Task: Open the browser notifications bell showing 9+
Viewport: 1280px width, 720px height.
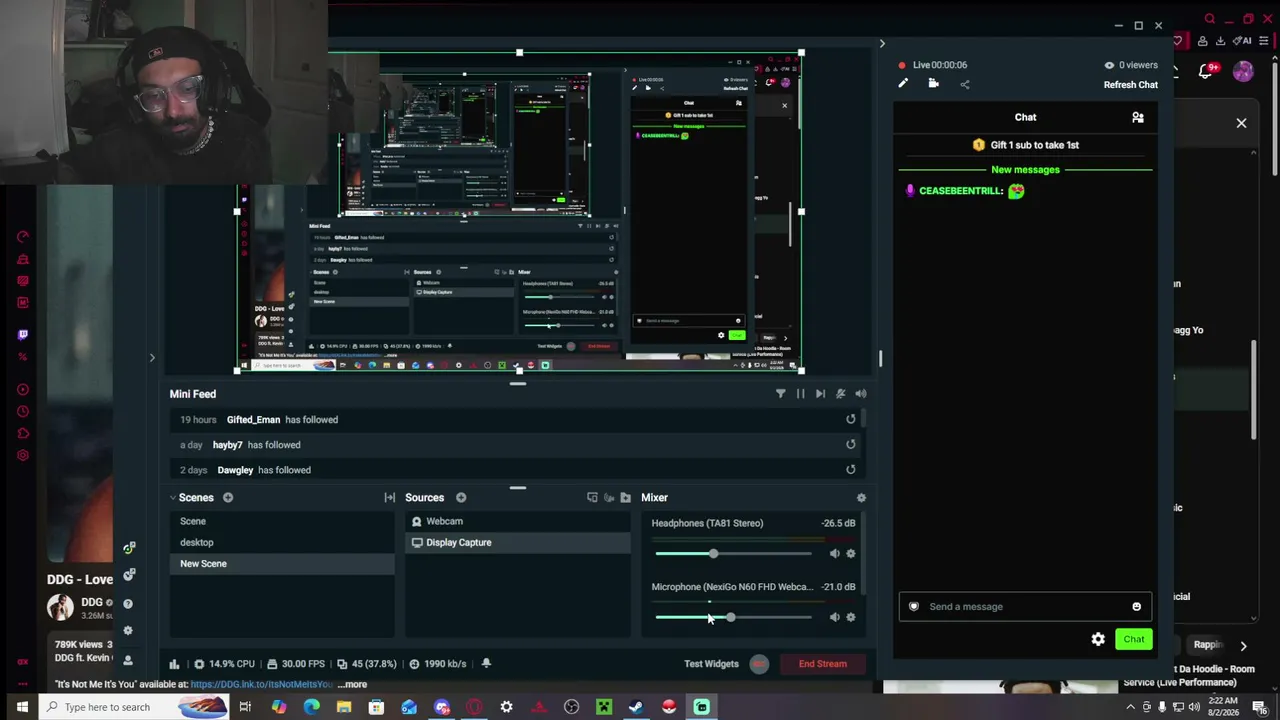Action: tap(1207, 71)
